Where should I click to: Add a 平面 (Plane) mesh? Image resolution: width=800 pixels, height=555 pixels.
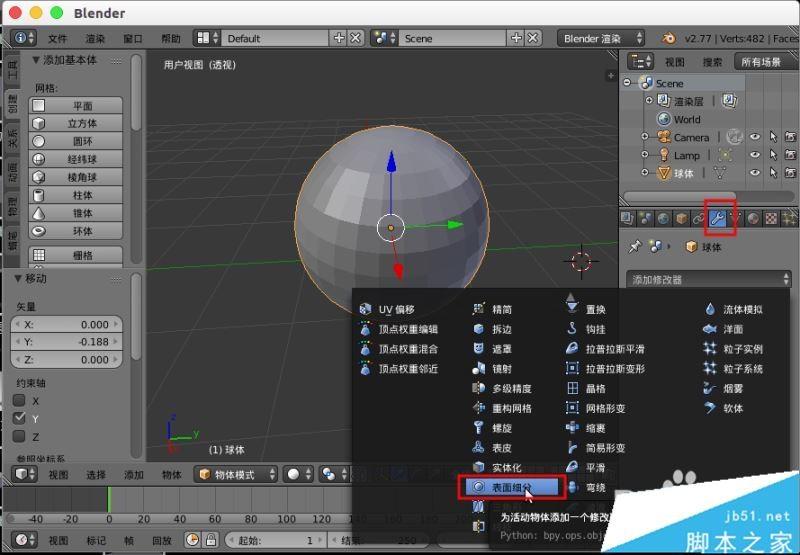click(x=76, y=106)
